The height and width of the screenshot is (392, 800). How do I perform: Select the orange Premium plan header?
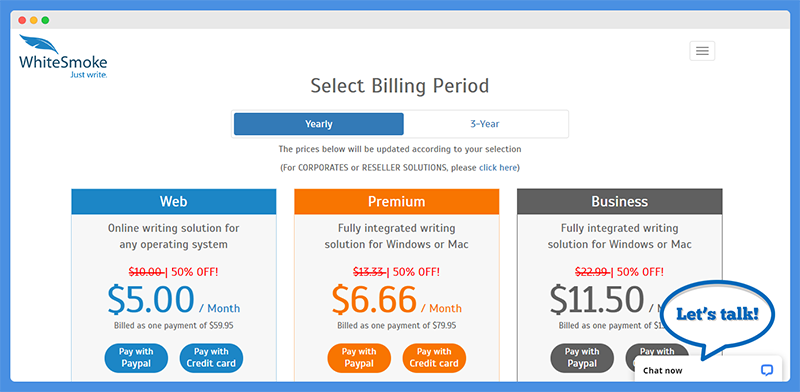(396, 202)
